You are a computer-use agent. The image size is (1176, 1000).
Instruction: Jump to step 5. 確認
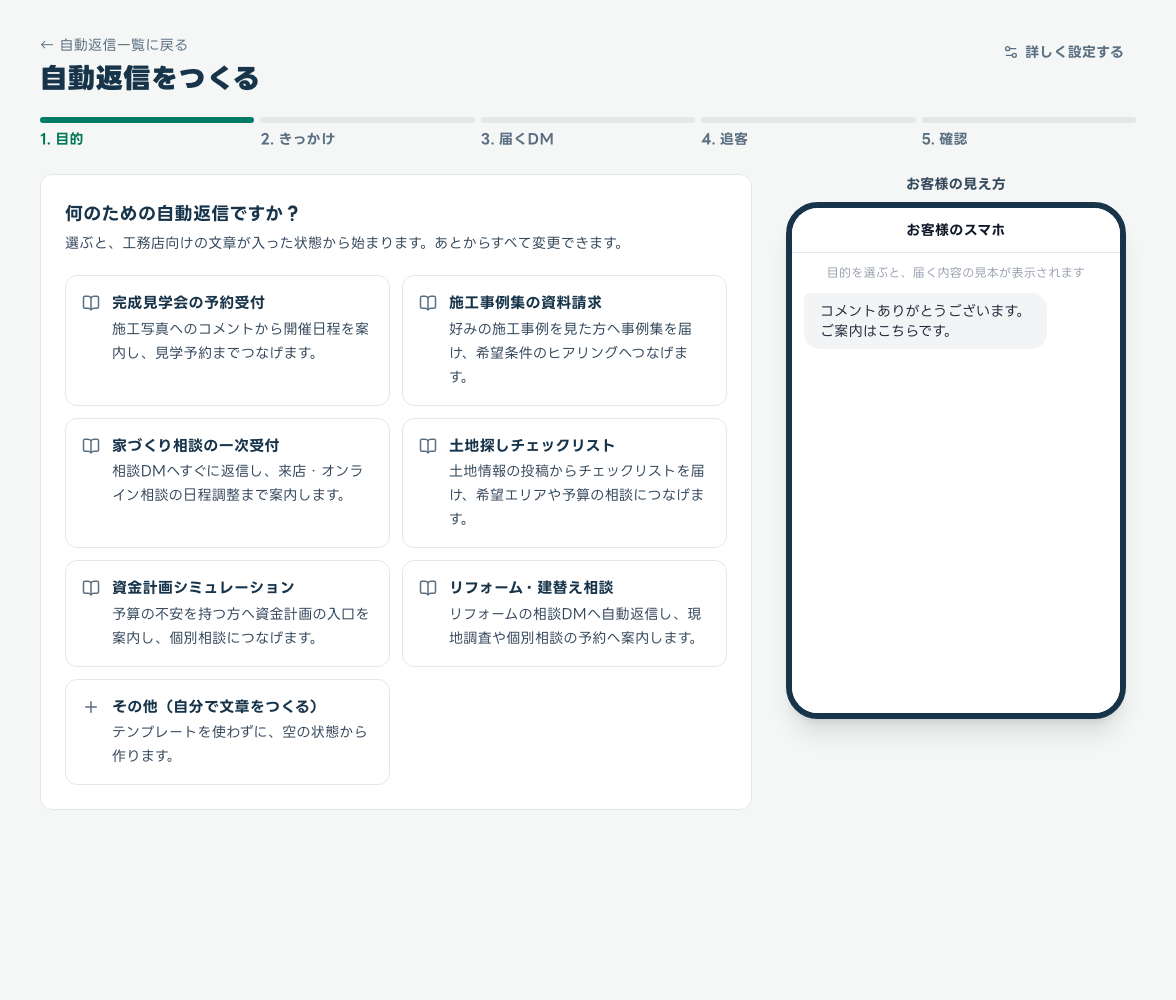[944, 139]
